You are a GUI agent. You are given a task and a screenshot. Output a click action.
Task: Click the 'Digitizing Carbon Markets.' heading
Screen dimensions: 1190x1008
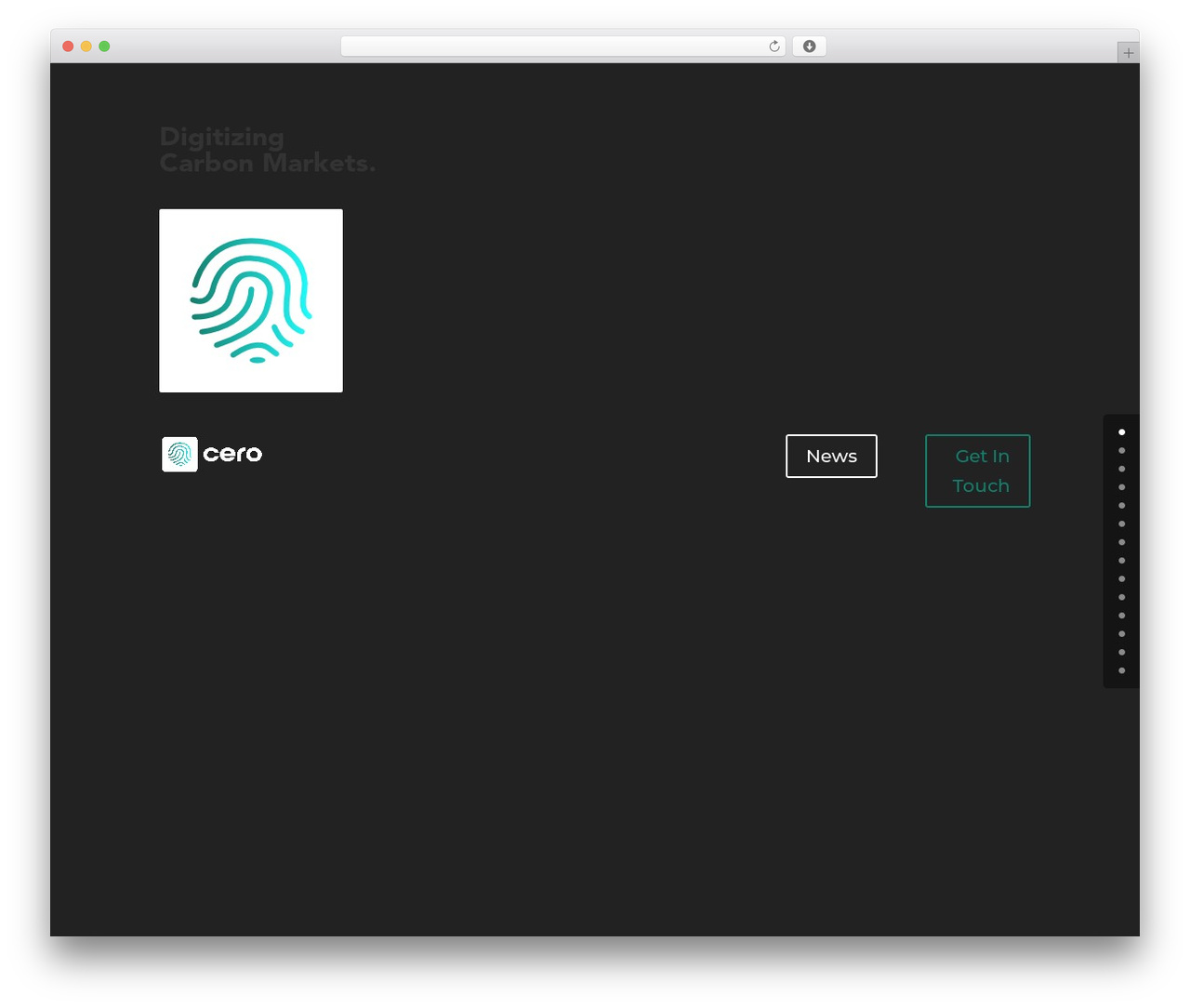(267, 150)
